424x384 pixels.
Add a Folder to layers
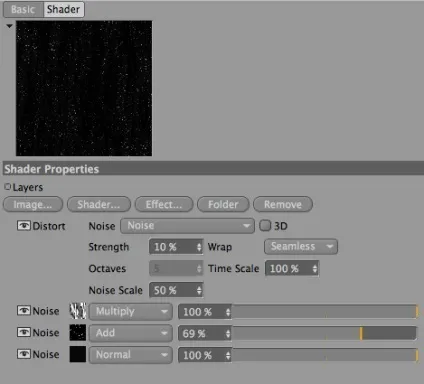[x=223, y=204]
